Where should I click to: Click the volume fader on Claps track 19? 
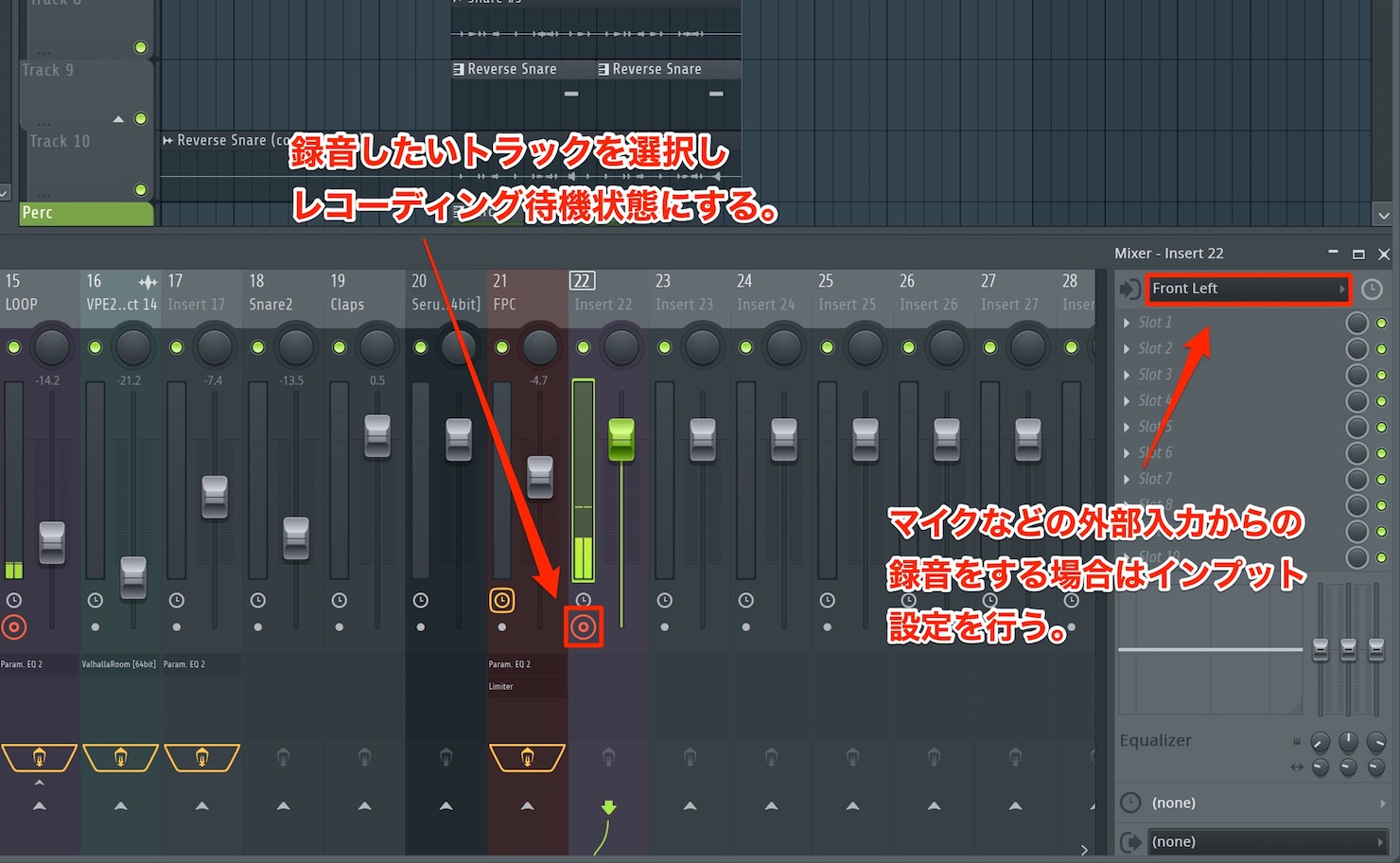coord(377,436)
